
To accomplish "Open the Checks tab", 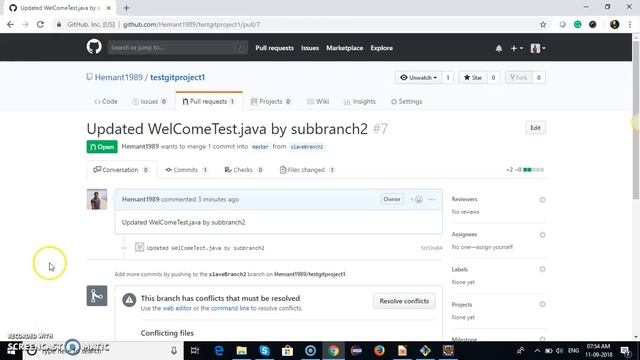I will tap(243, 170).
